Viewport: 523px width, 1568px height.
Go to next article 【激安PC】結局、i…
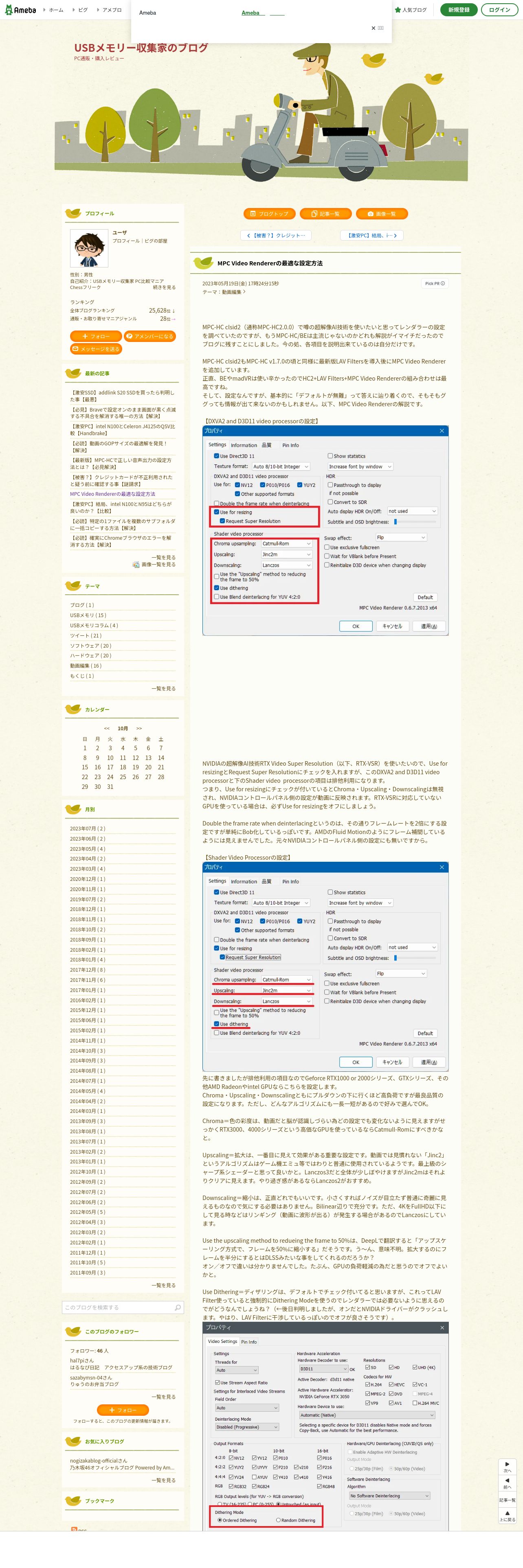tap(371, 235)
